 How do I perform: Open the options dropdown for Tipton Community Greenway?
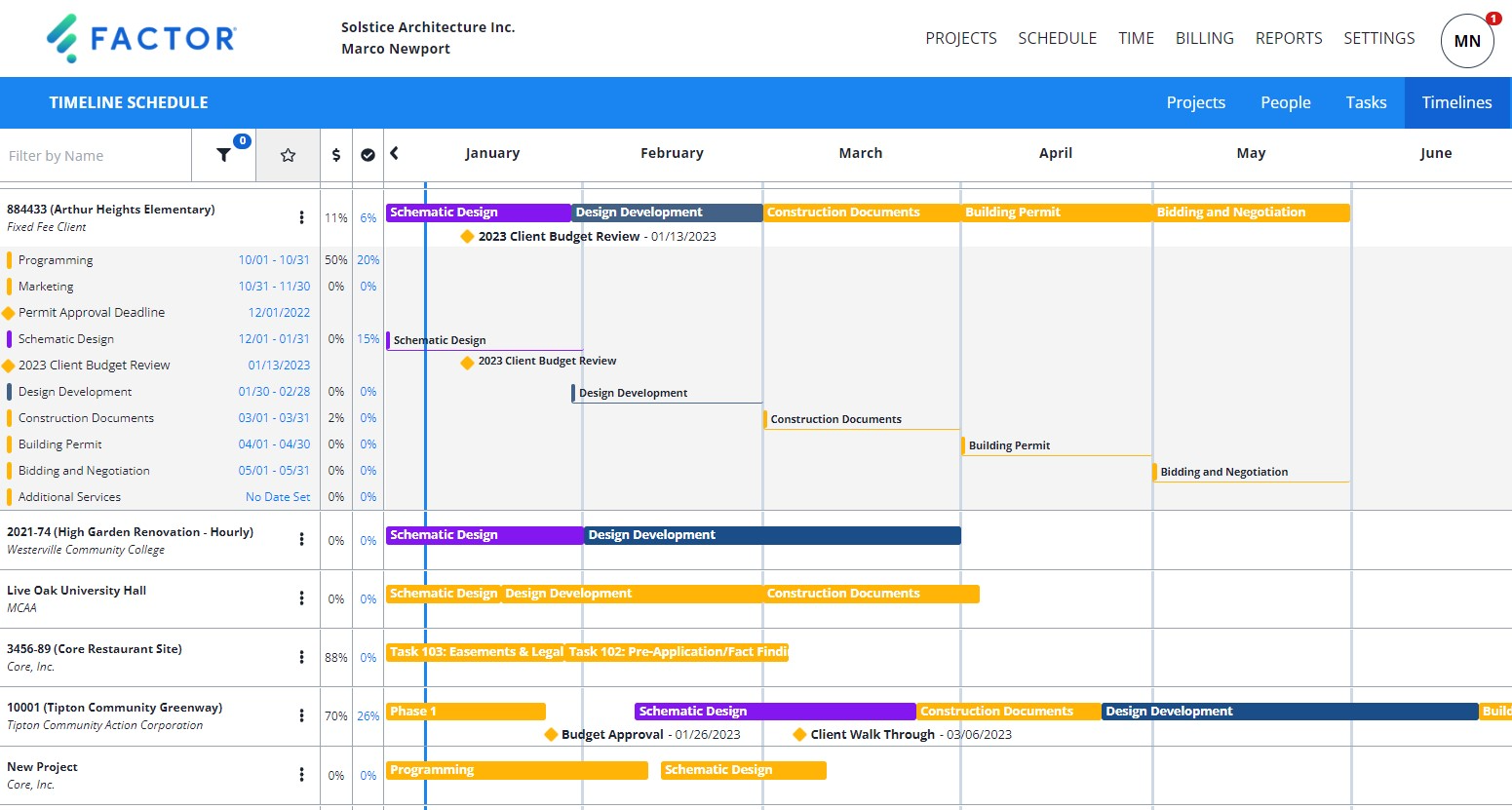(x=301, y=715)
